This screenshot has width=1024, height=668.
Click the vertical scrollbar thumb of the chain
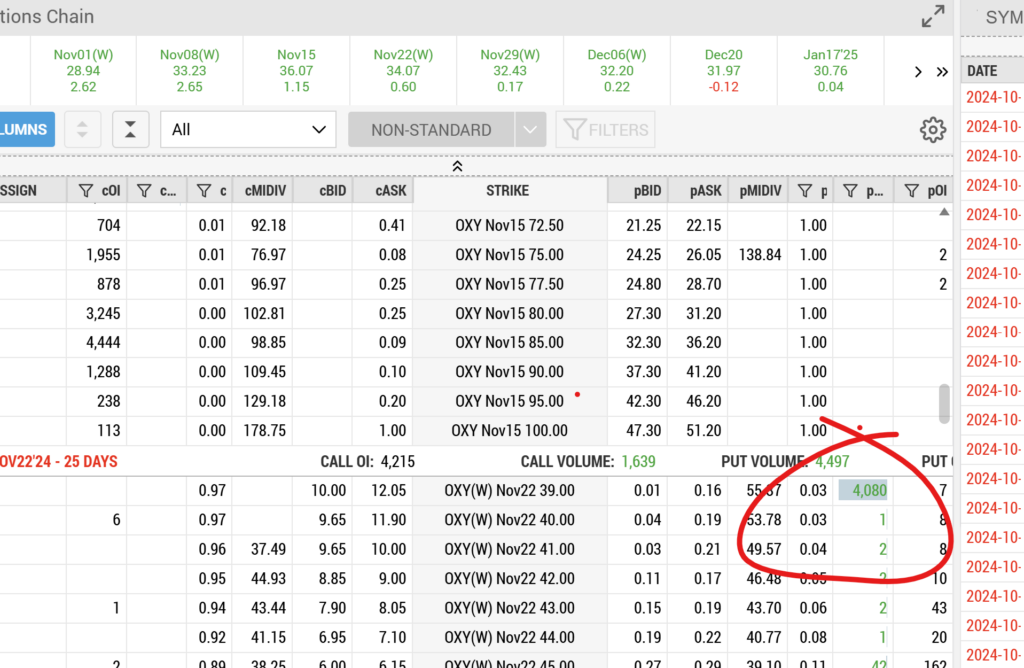click(x=944, y=404)
